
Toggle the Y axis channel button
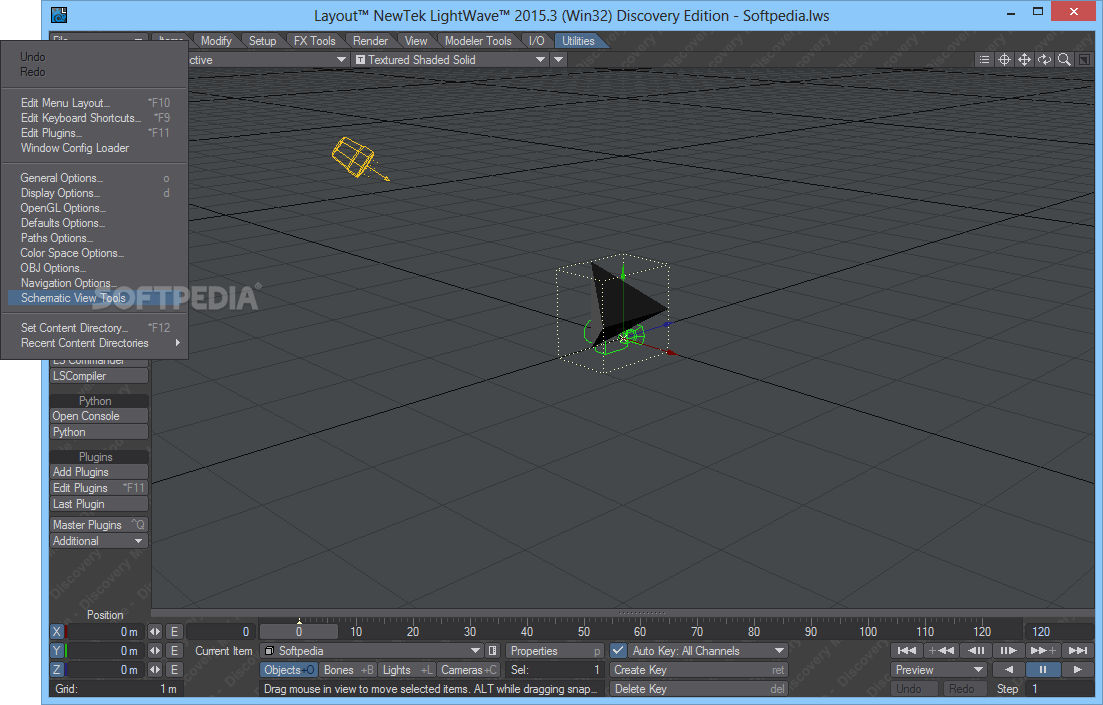point(57,651)
